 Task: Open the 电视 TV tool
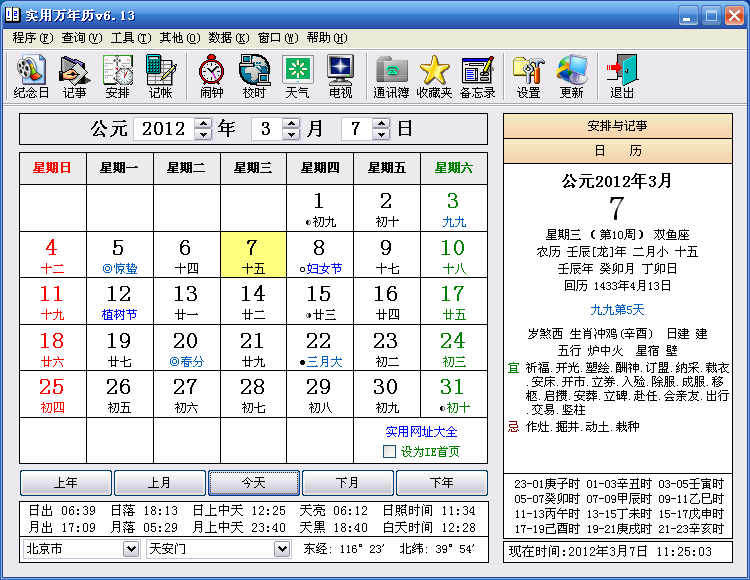click(x=341, y=77)
